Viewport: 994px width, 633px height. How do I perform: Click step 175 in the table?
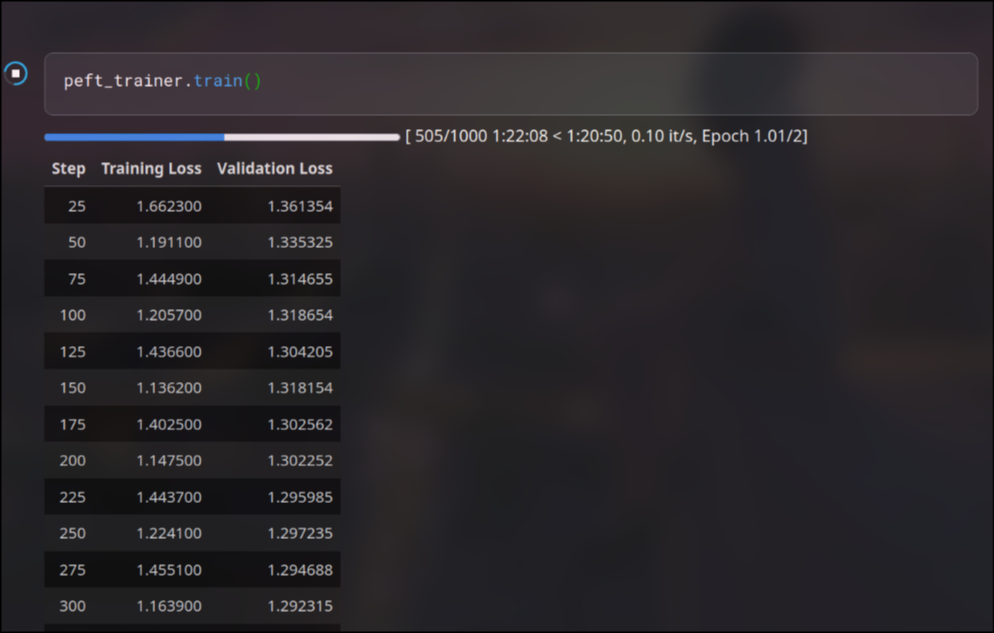click(73, 424)
